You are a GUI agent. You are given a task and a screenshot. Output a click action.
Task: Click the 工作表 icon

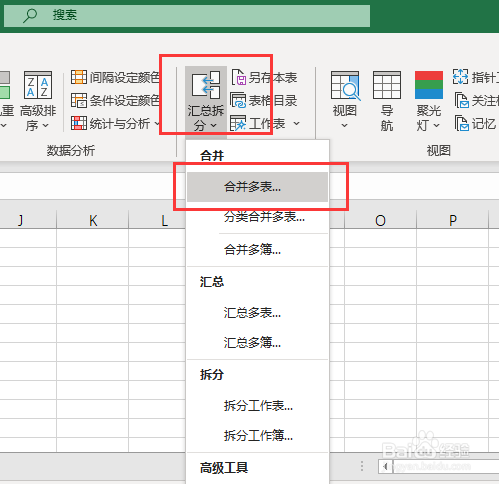point(239,124)
